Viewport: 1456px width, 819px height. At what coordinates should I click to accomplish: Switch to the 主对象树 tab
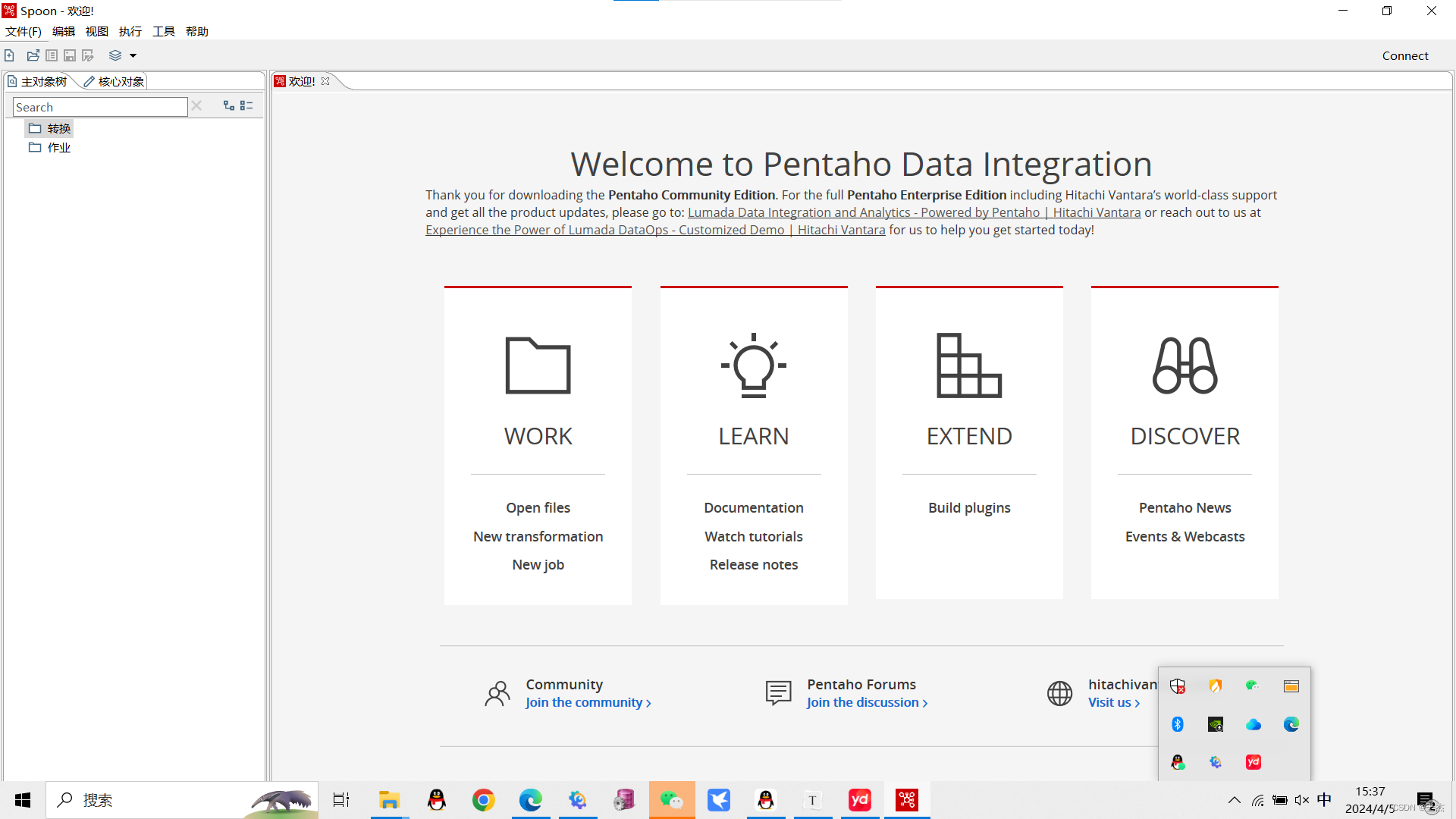[x=37, y=81]
